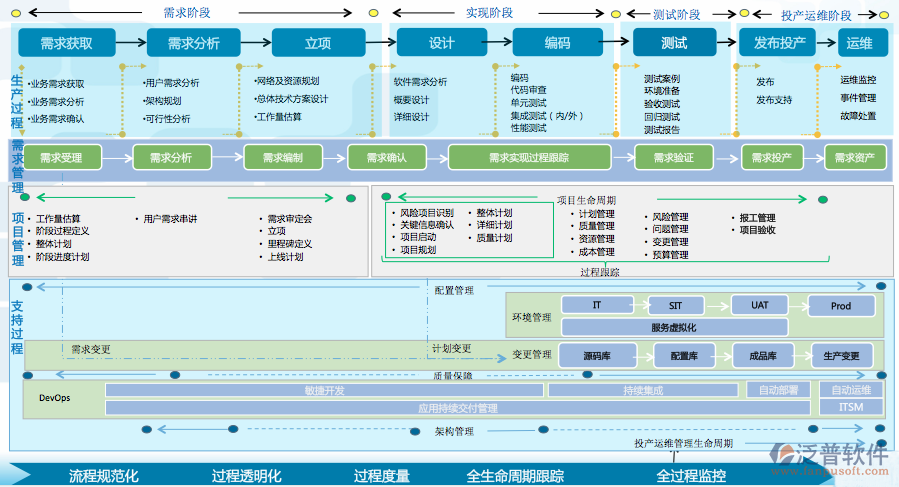This screenshot has height=487, width=899.
Task: Open the 源码库 repository box
Action: tap(597, 355)
